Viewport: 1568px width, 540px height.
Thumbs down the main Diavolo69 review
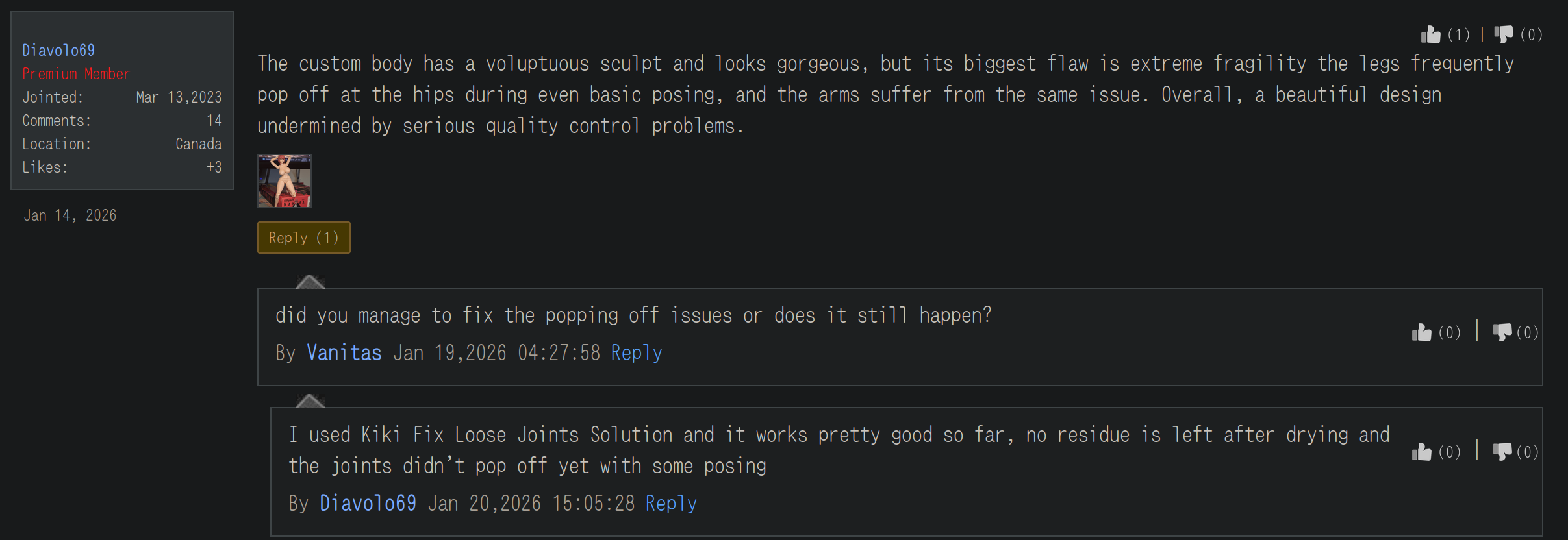coord(1503,34)
